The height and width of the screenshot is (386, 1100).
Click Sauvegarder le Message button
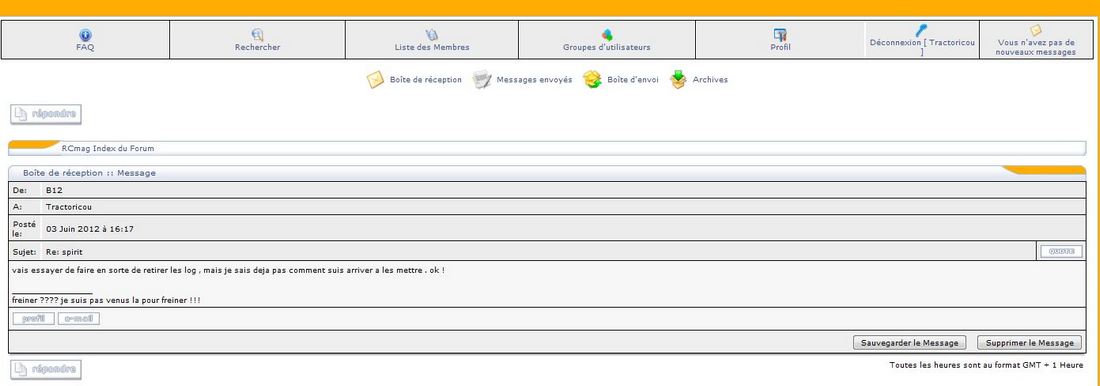pos(909,342)
